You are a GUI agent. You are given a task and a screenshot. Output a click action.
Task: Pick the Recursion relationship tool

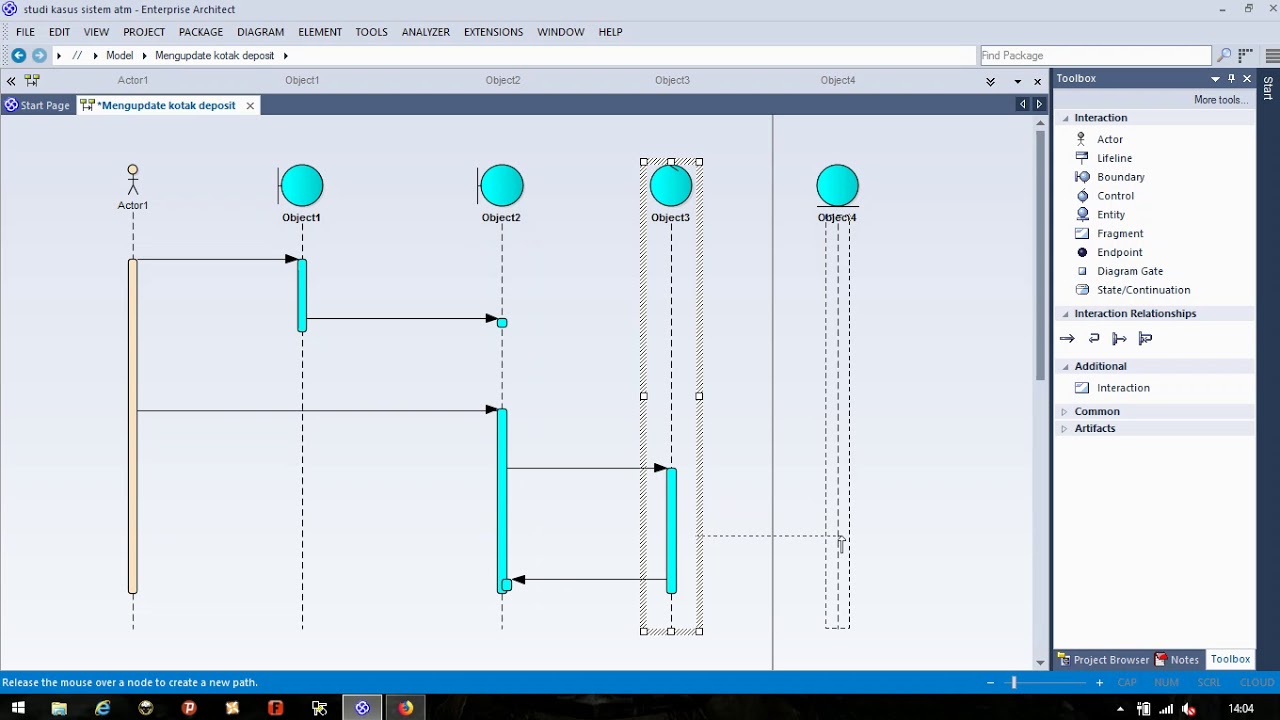click(x=1119, y=339)
